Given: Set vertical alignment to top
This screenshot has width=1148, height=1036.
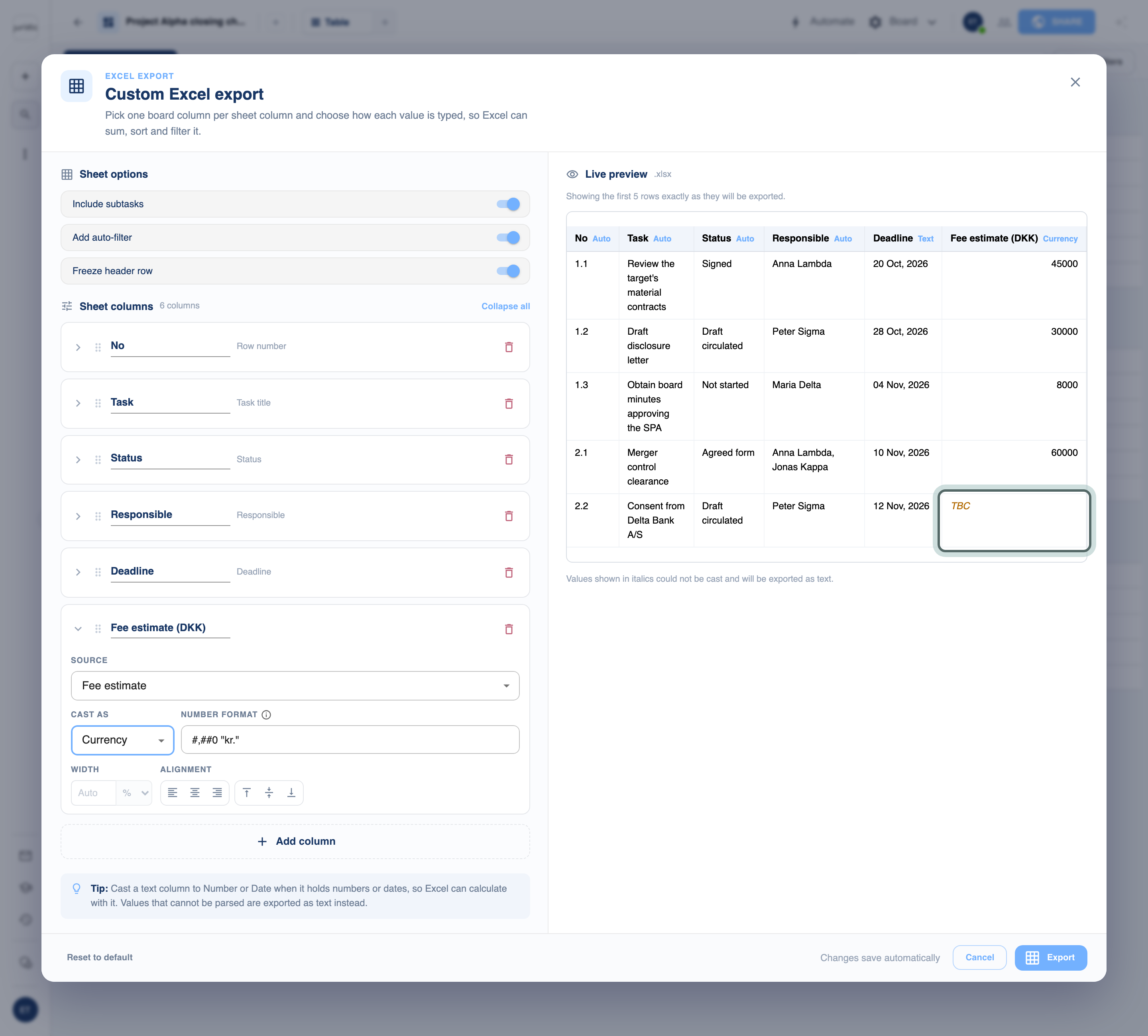Looking at the screenshot, I should (x=247, y=793).
